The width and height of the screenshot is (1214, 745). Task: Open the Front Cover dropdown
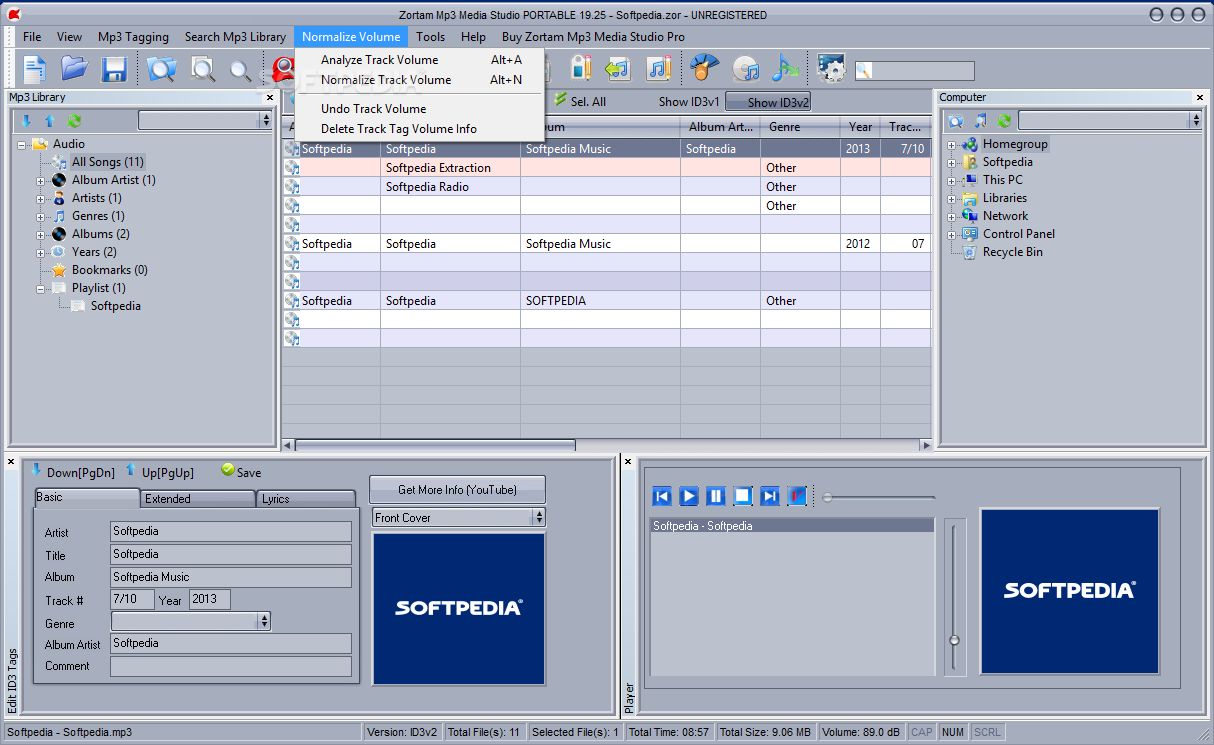pos(539,518)
